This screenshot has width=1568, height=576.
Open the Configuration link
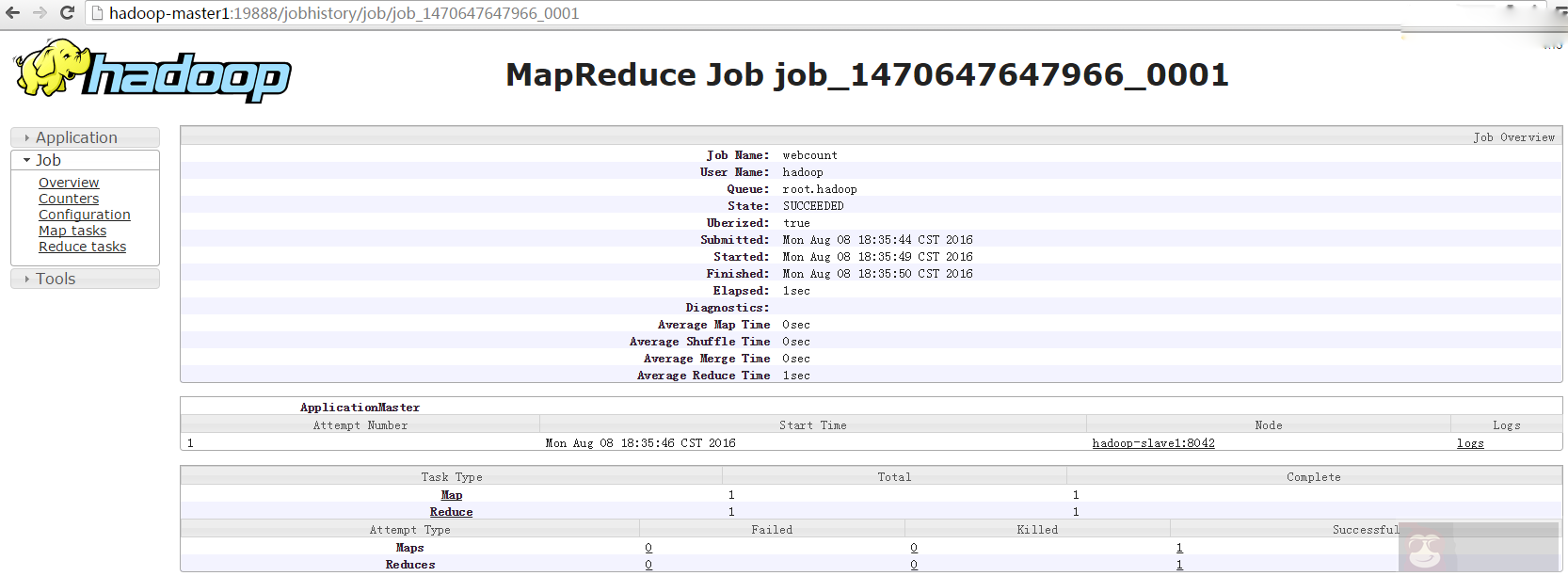click(x=85, y=215)
